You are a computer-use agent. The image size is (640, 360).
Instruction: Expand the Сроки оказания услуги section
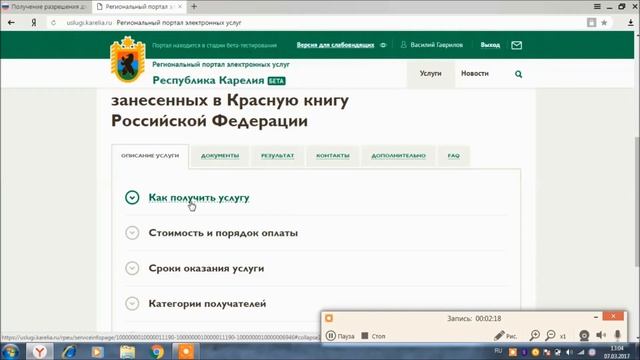point(206,268)
